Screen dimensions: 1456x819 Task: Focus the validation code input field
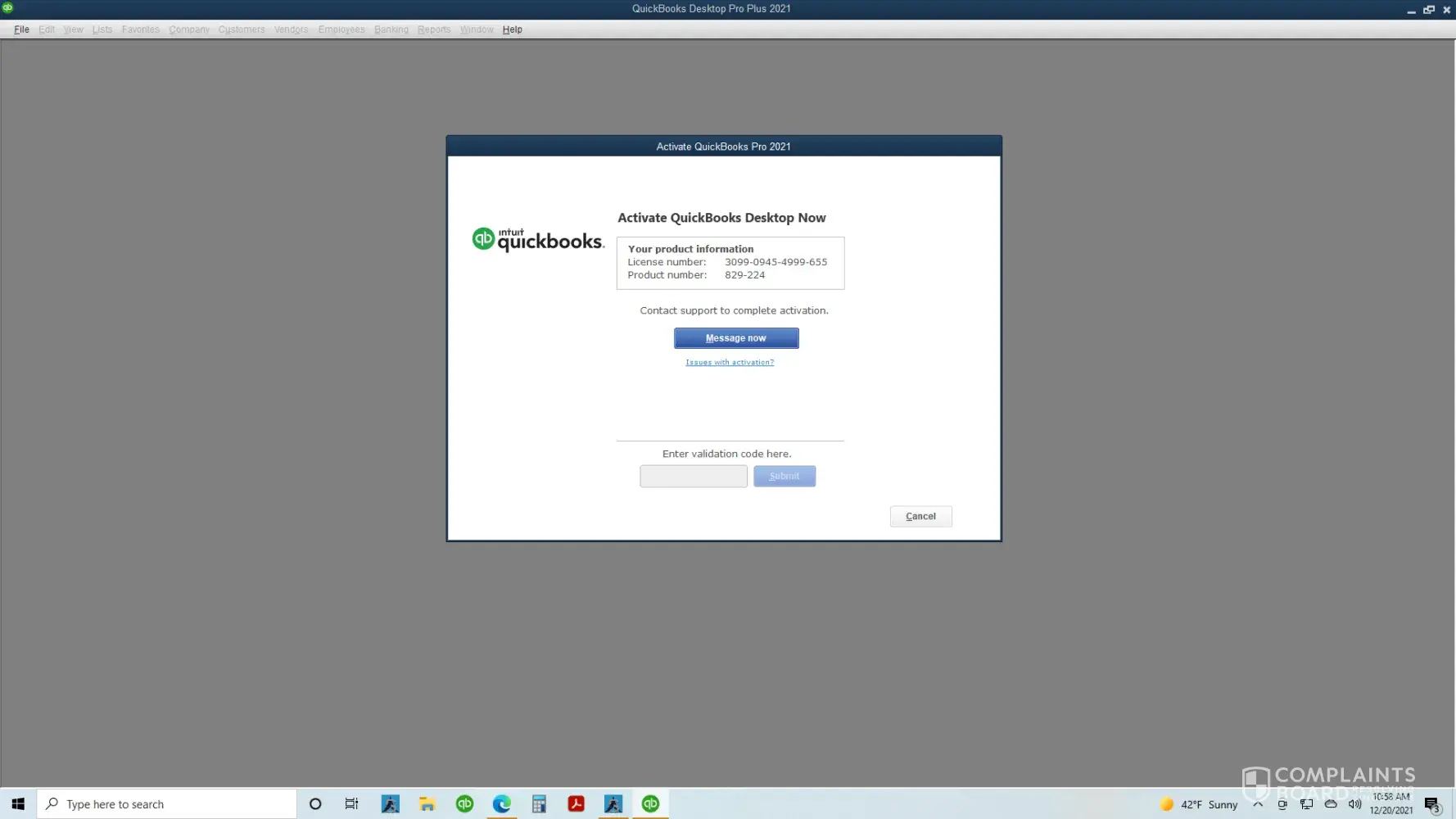pos(694,476)
